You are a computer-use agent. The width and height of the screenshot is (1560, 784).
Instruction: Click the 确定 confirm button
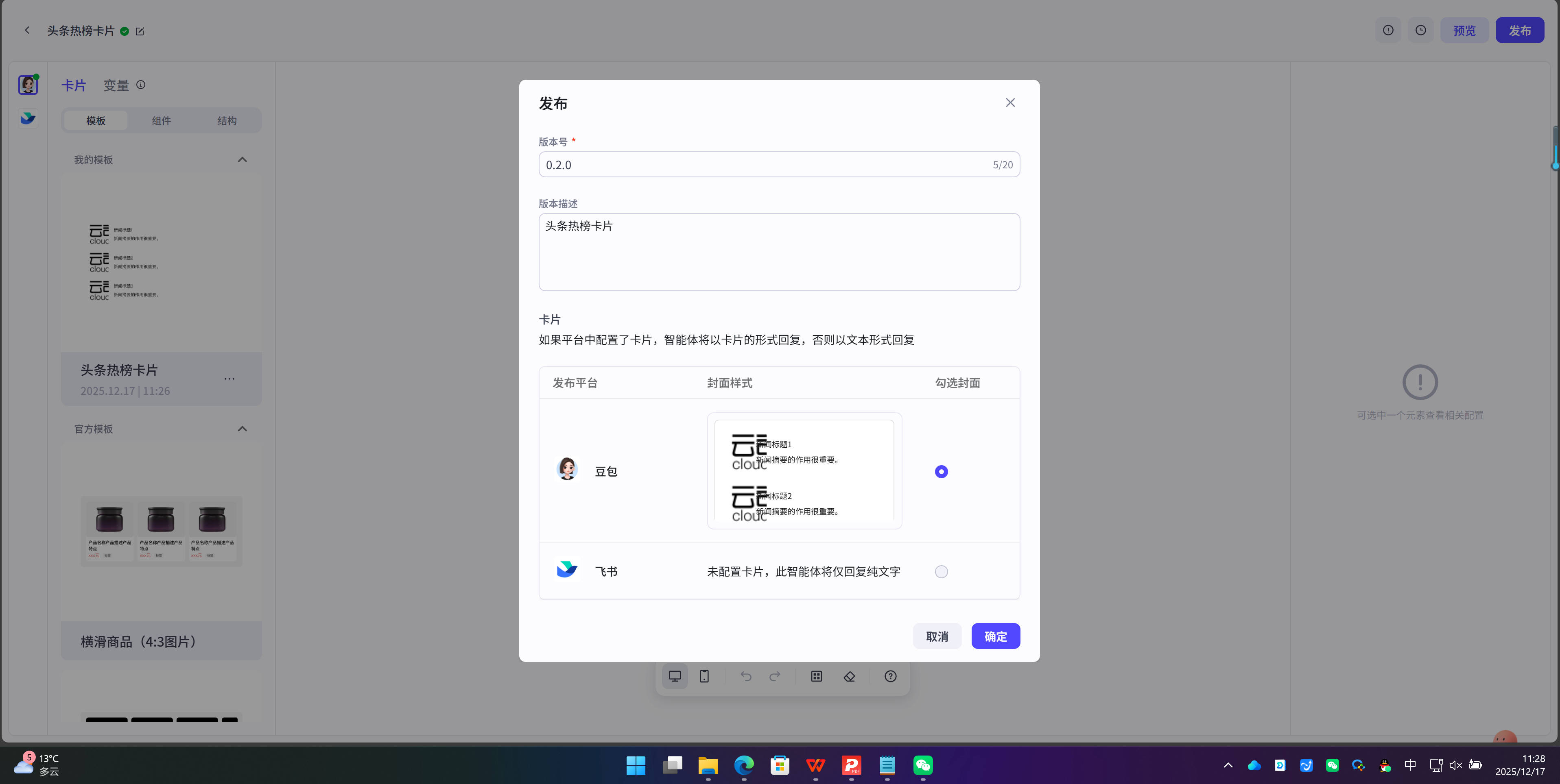click(x=995, y=636)
